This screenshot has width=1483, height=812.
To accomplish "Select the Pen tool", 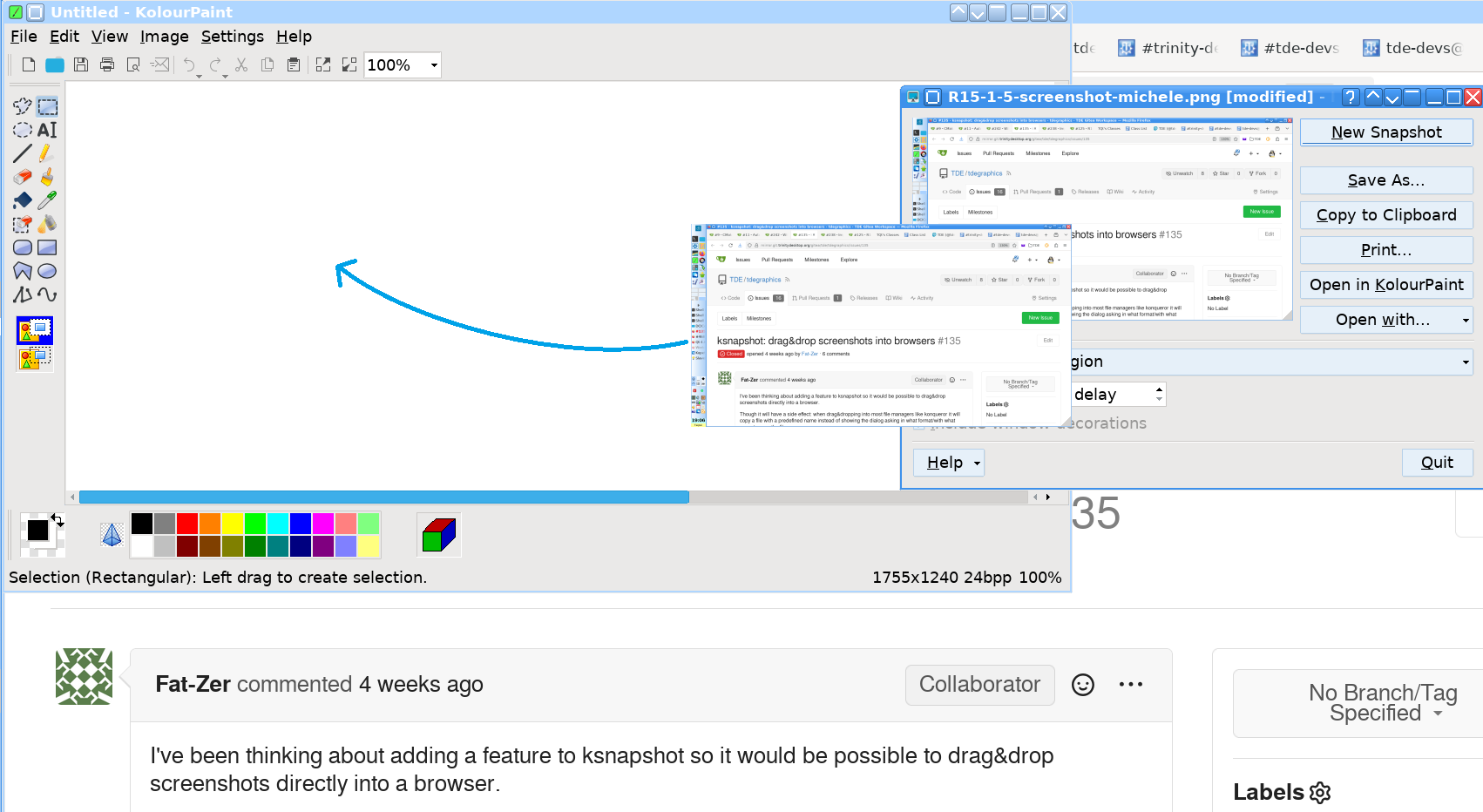I will 47,153.
